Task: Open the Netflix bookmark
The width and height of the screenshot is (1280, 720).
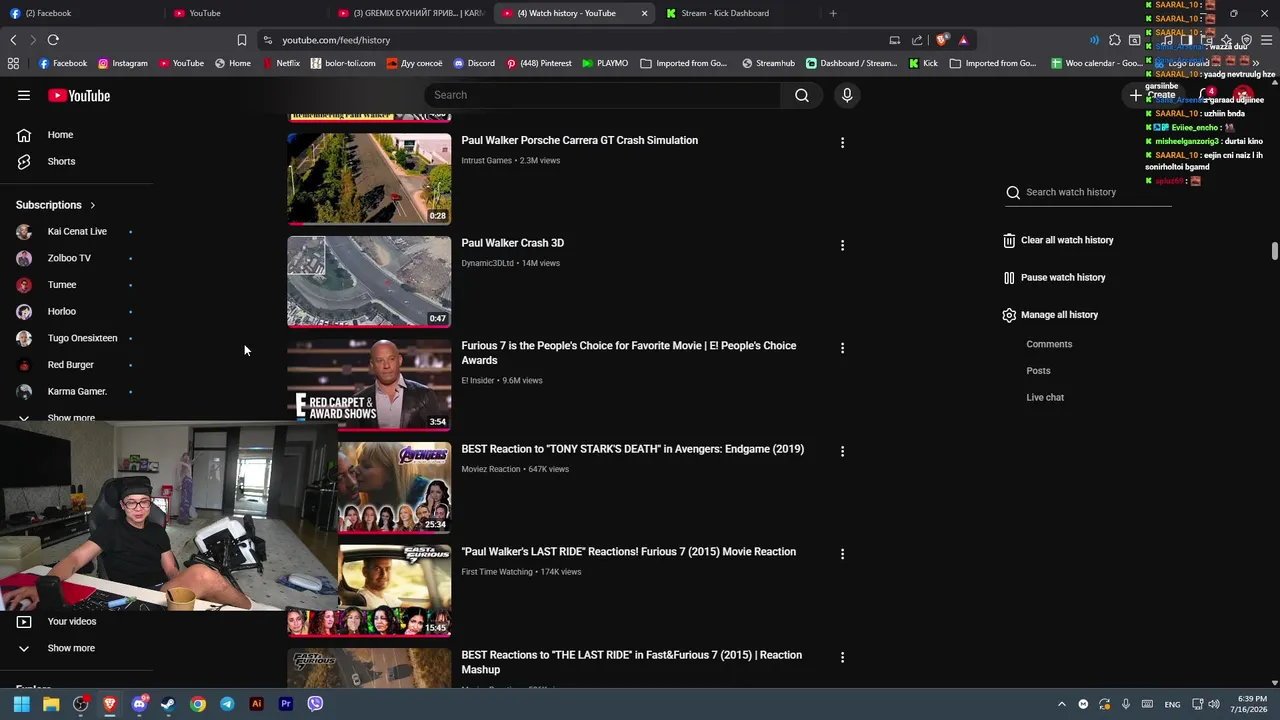Action: pos(280,63)
